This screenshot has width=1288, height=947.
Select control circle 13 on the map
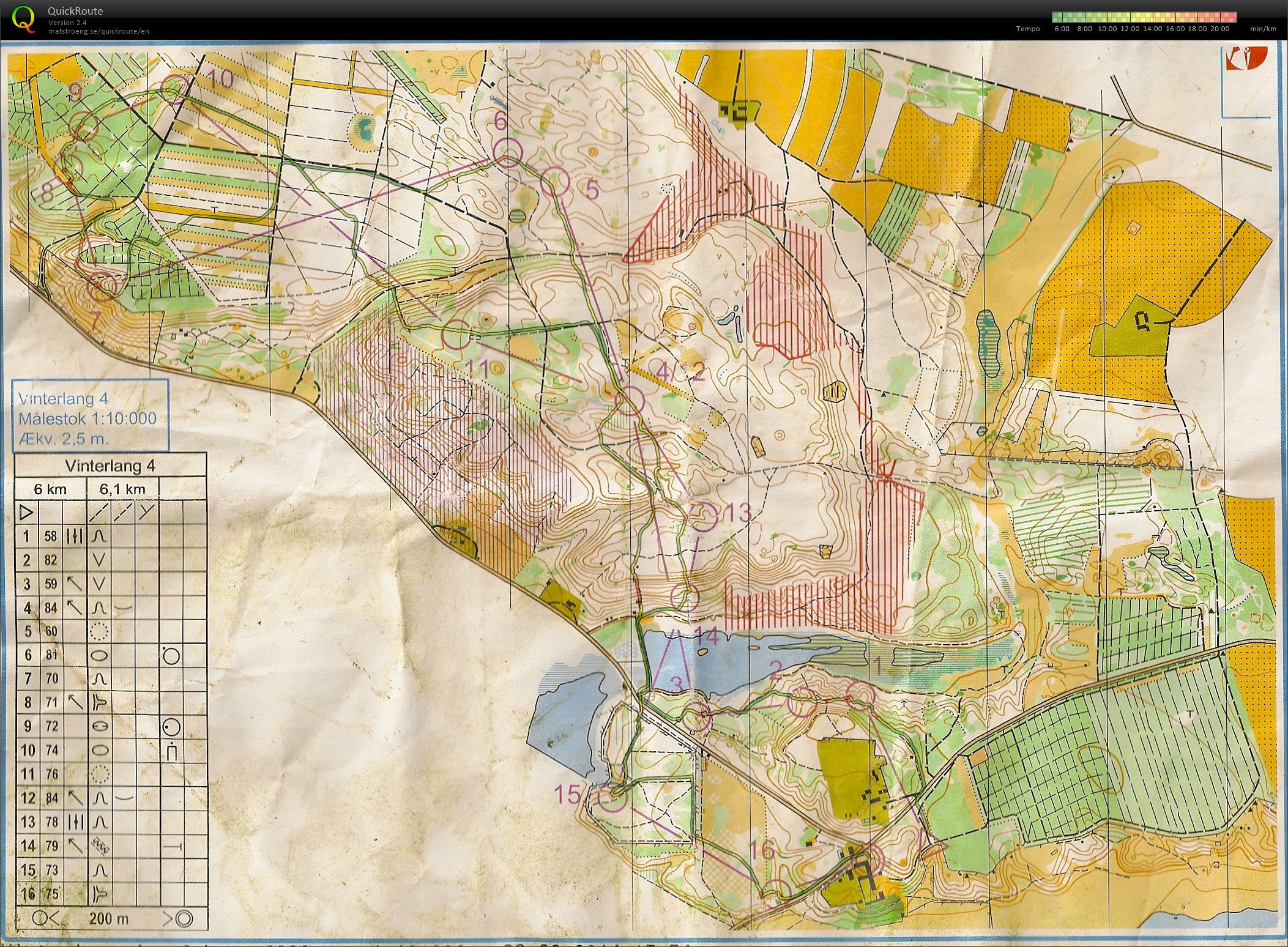tap(704, 516)
